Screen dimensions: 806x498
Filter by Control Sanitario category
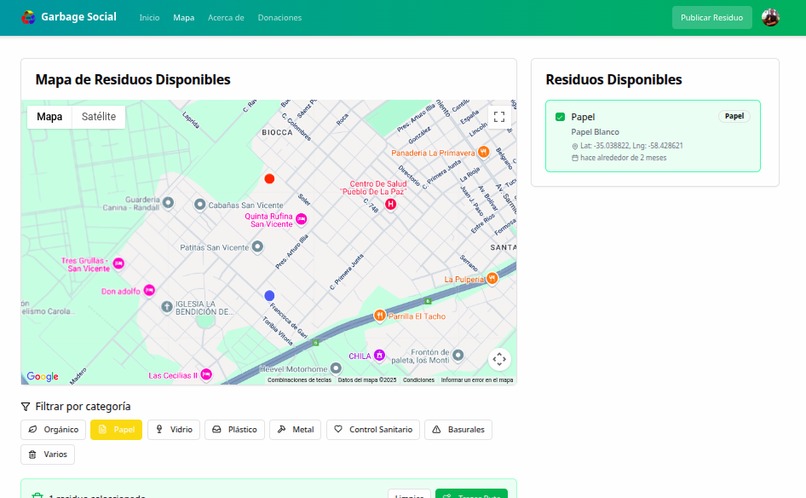(373, 430)
